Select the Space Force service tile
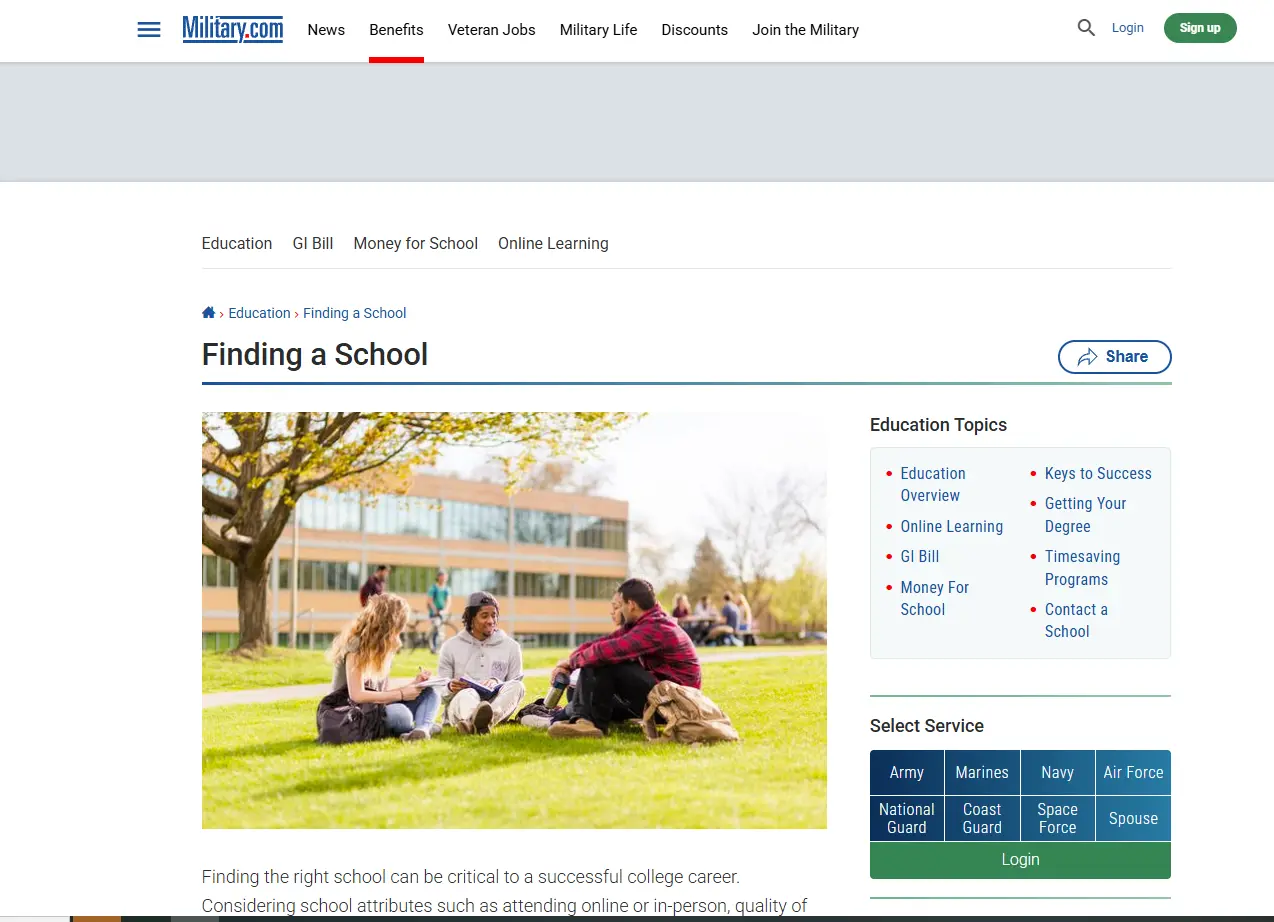 coord(1057,818)
